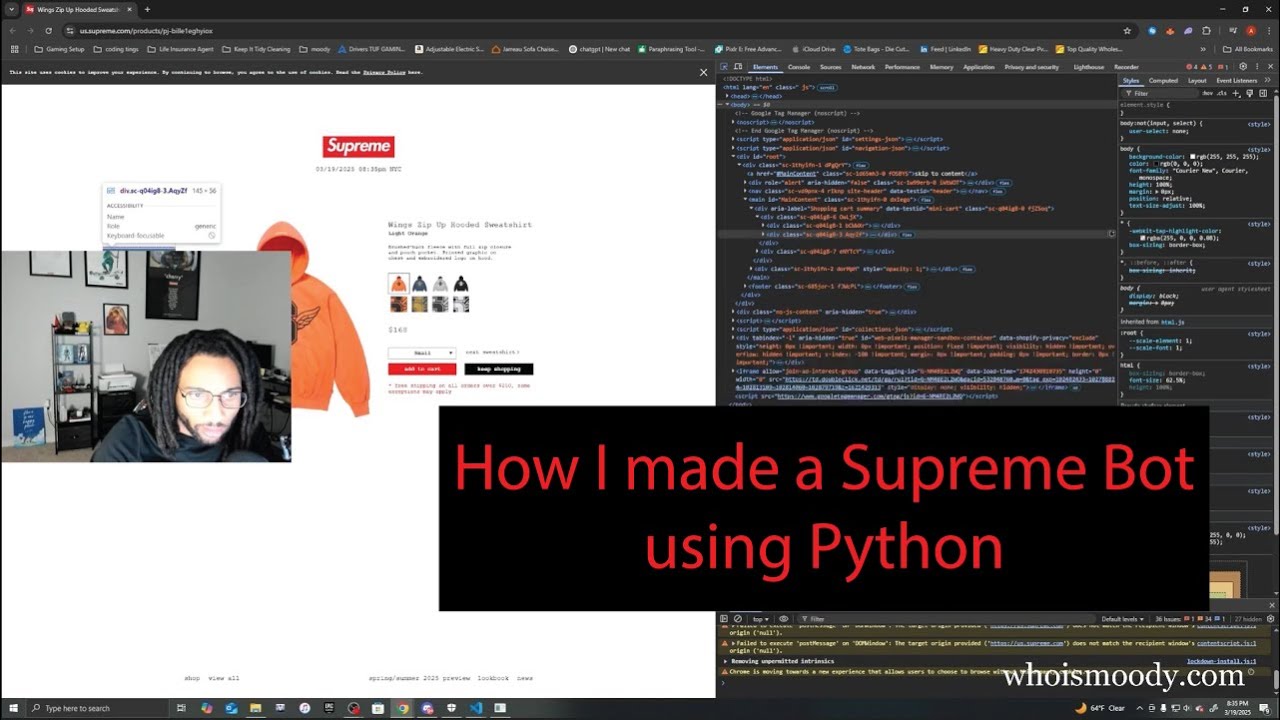1280x720 pixels.
Task: Open the Visual Studio Code taskbar icon
Action: (475, 708)
